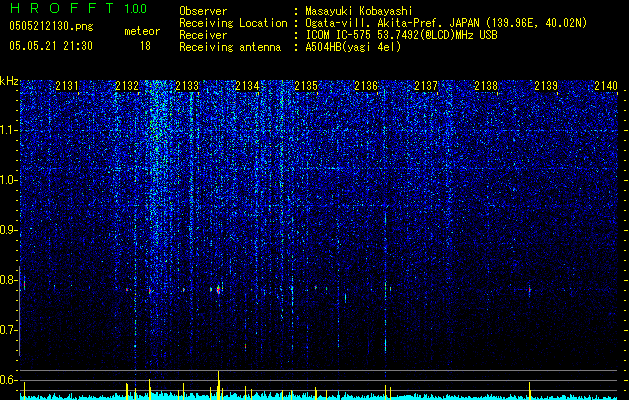The image size is (629, 400).
Task: Click the 2131 time tick label
Action: [67, 86]
